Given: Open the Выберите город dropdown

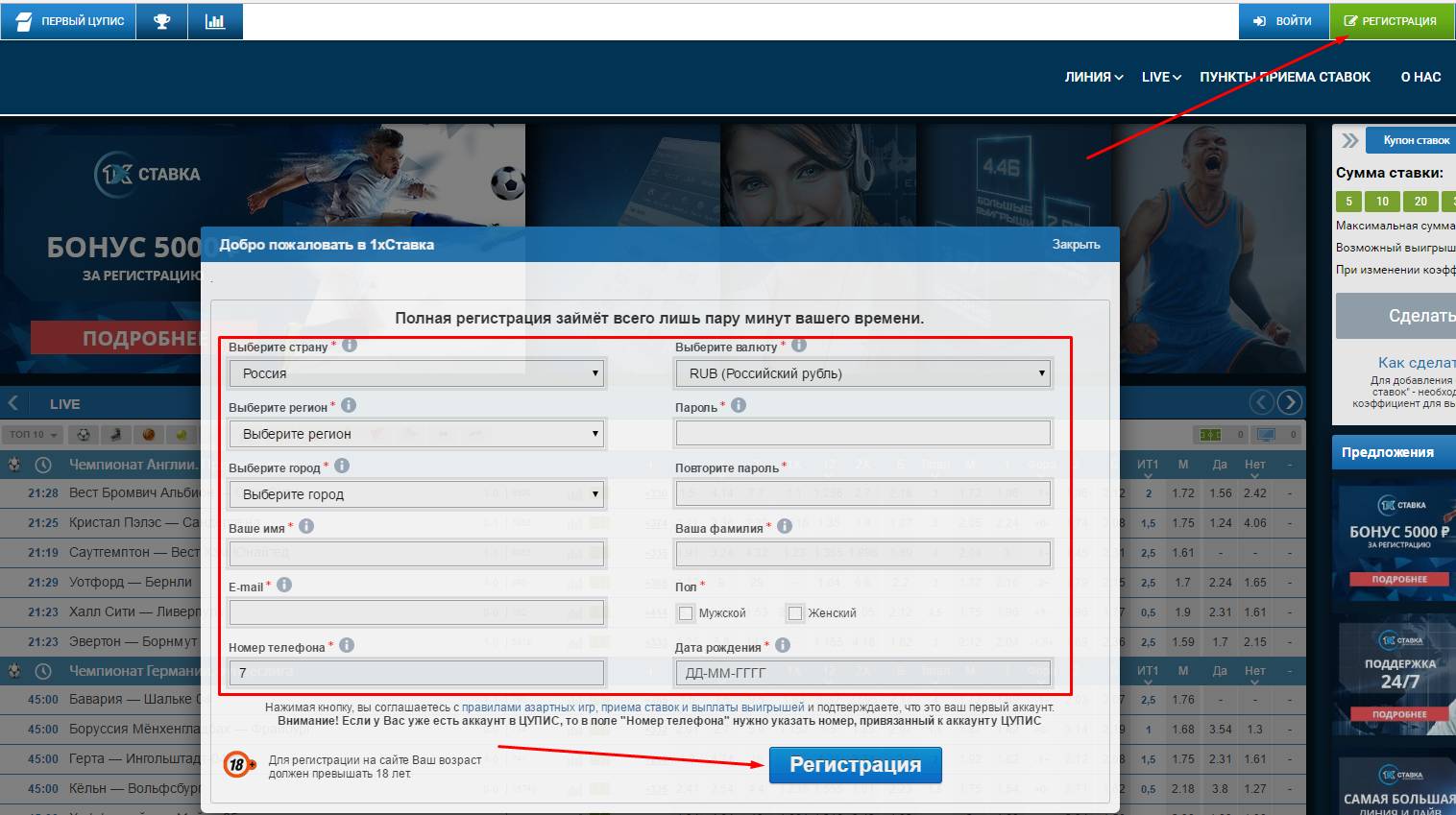Looking at the screenshot, I should point(417,494).
